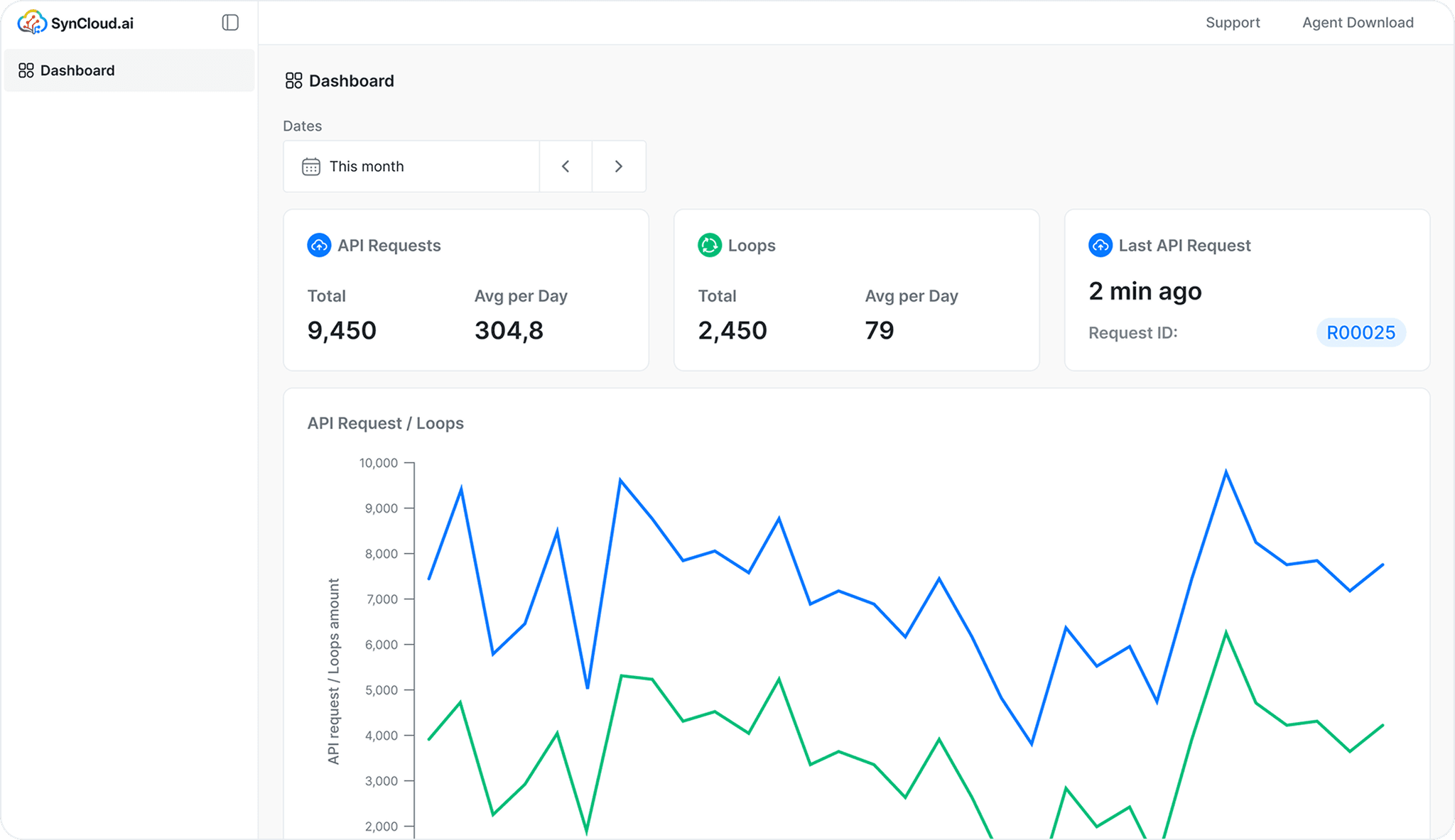Screen dimensions: 1455x840
Task: Collapse the sidebar panel
Action: click(229, 23)
